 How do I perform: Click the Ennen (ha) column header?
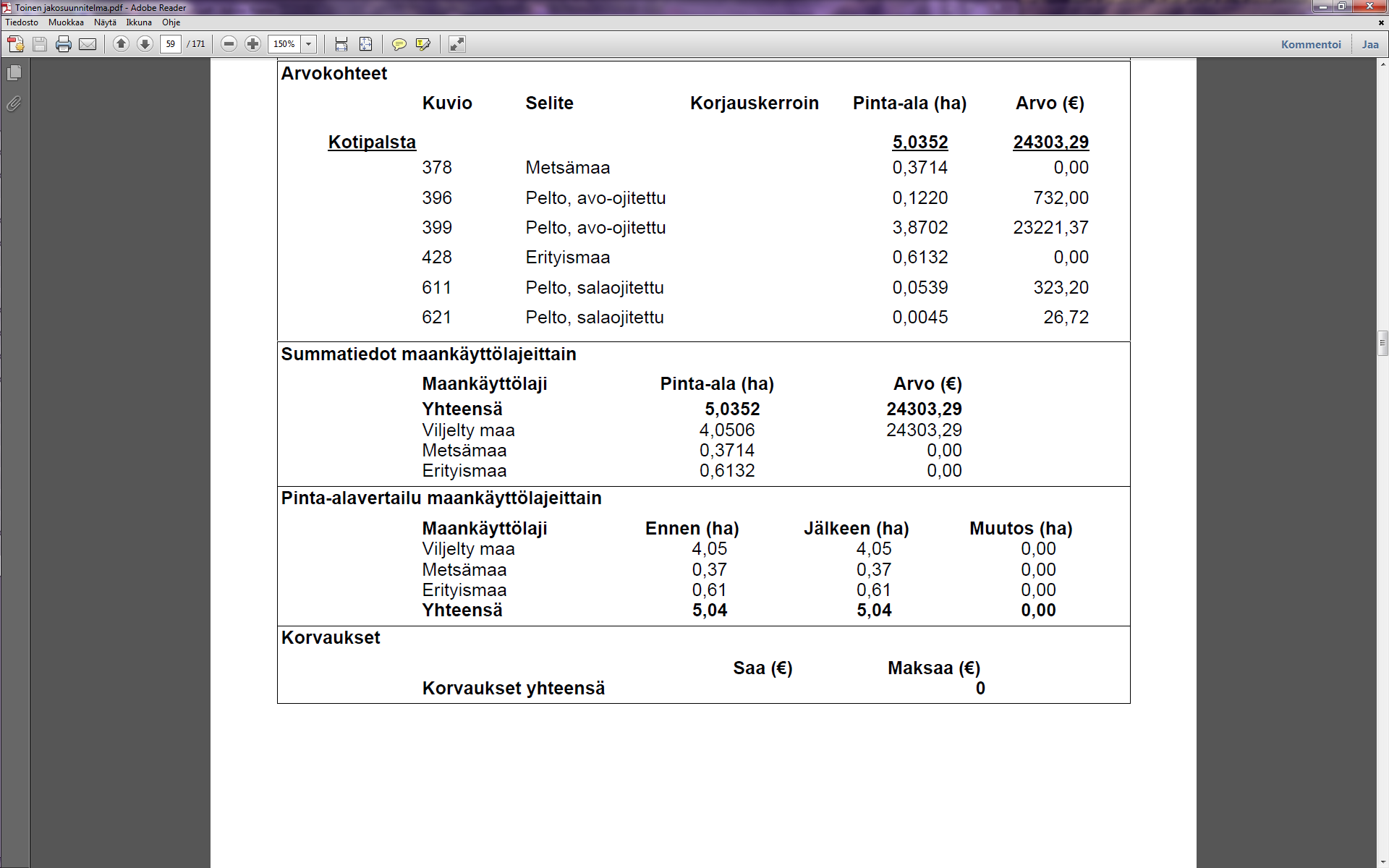pos(692,529)
